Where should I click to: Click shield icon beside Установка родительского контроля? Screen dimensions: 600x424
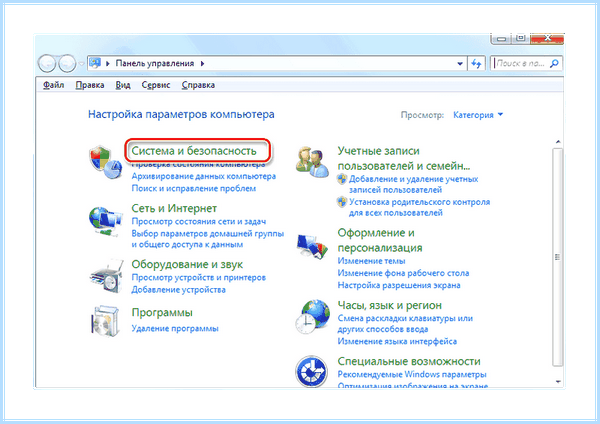[342, 202]
